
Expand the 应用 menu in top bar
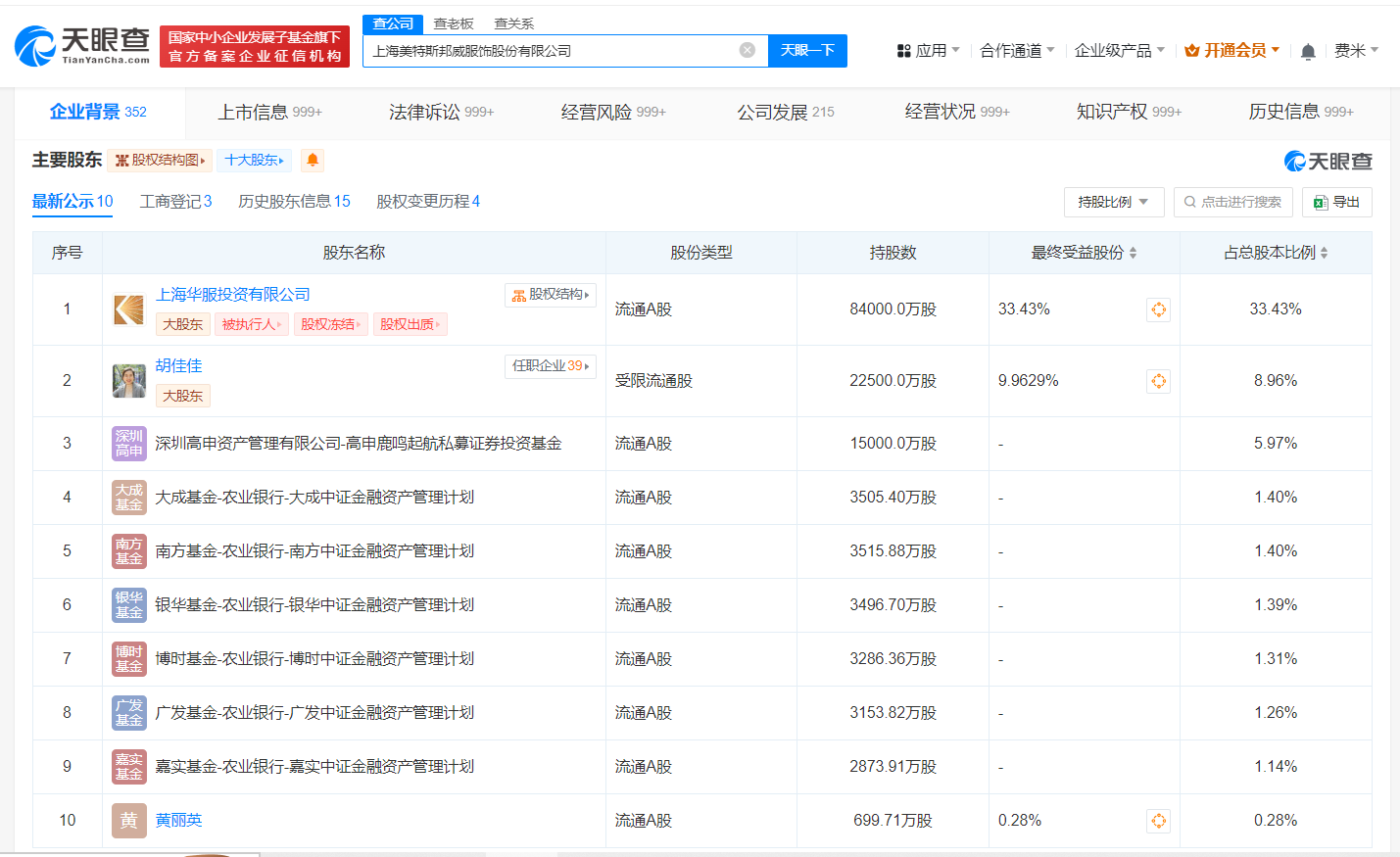(928, 50)
